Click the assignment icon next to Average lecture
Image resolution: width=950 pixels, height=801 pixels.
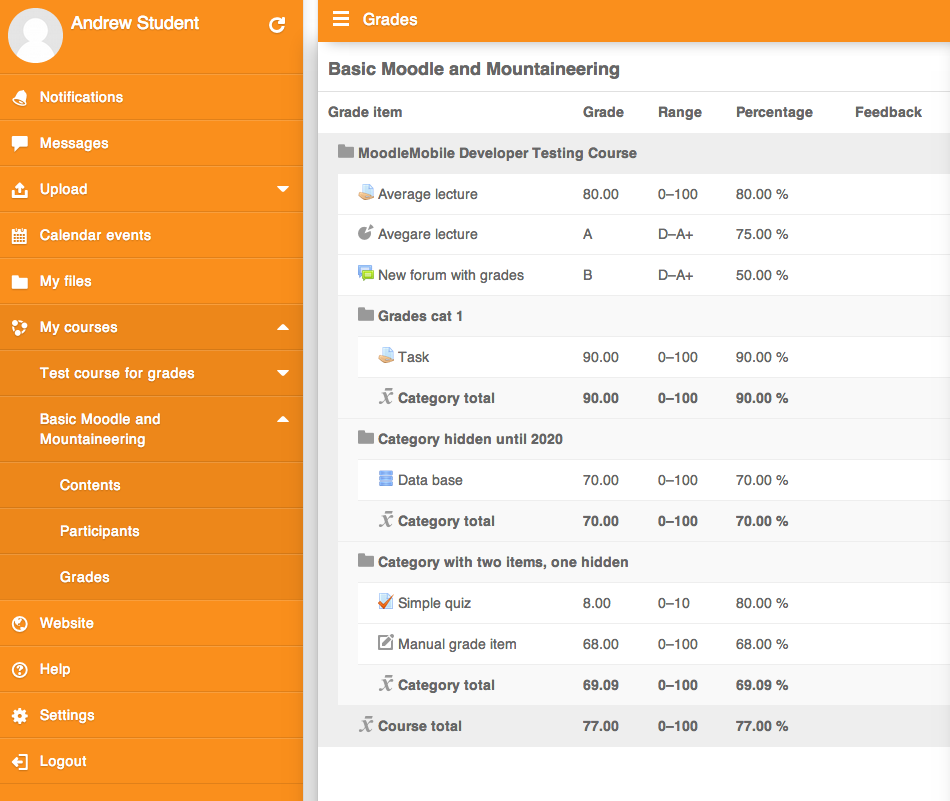coord(366,192)
